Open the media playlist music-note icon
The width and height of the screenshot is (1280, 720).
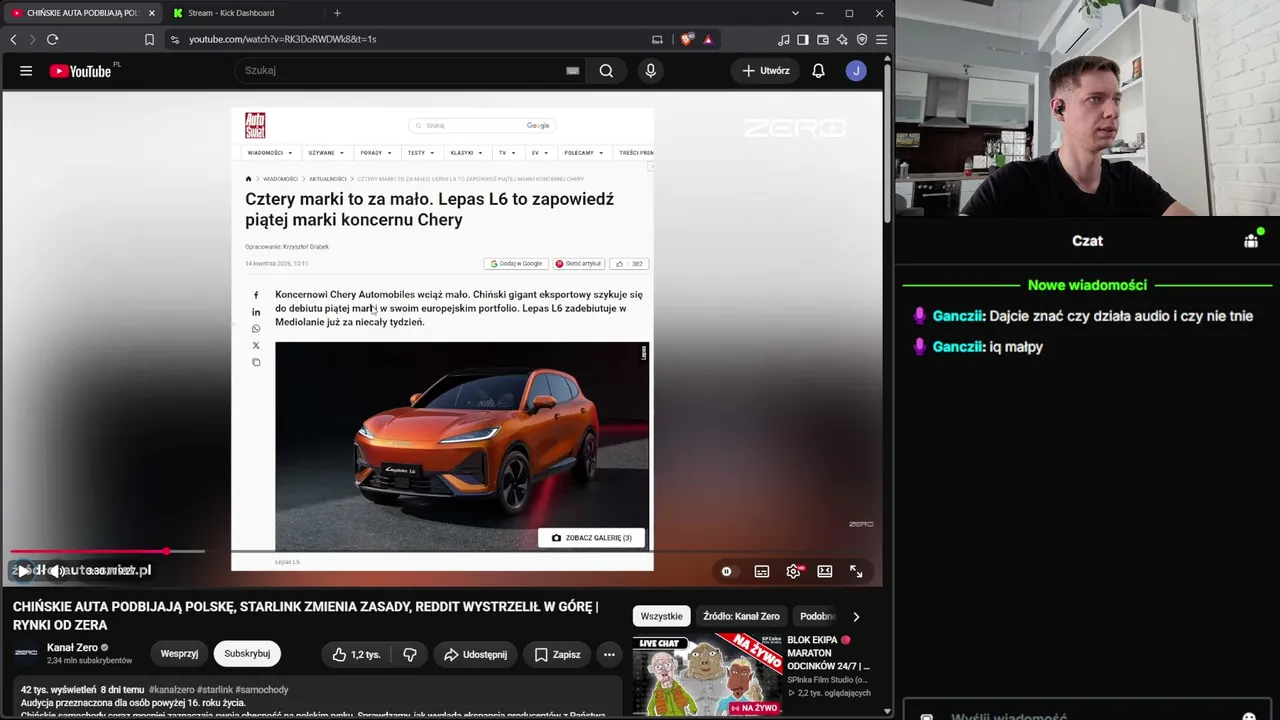tap(784, 39)
